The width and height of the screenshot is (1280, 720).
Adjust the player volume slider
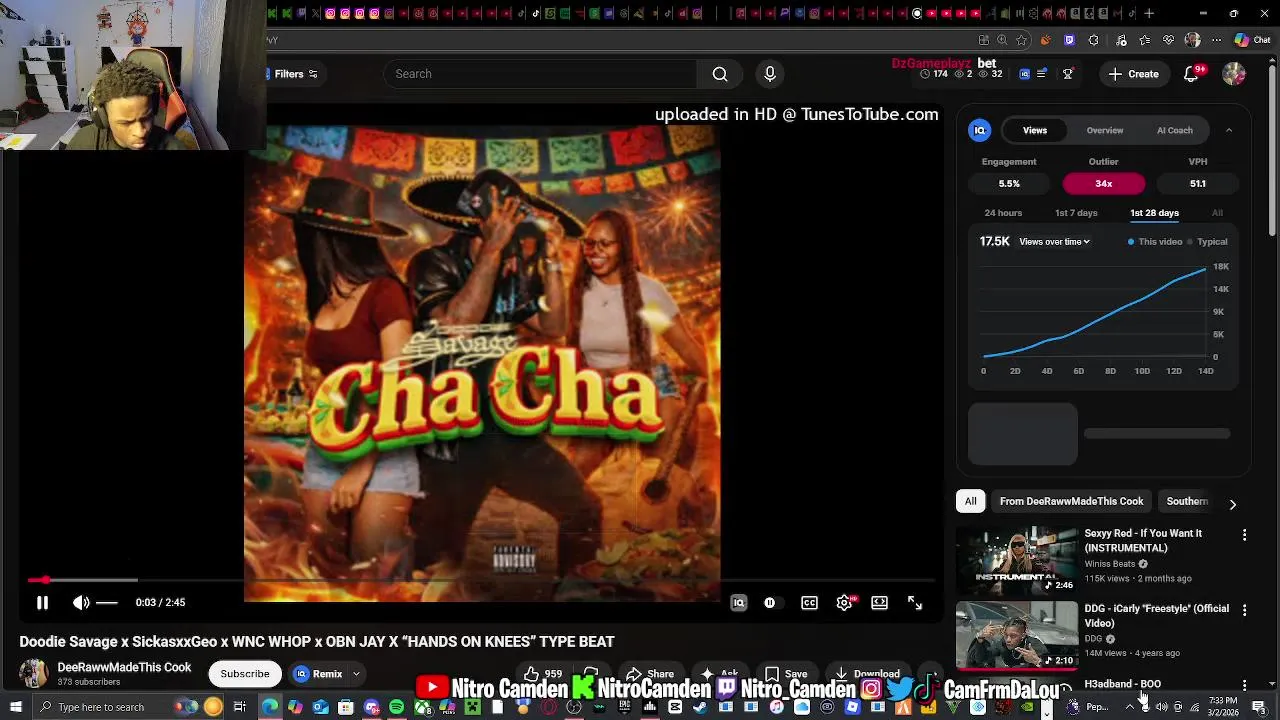point(107,603)
